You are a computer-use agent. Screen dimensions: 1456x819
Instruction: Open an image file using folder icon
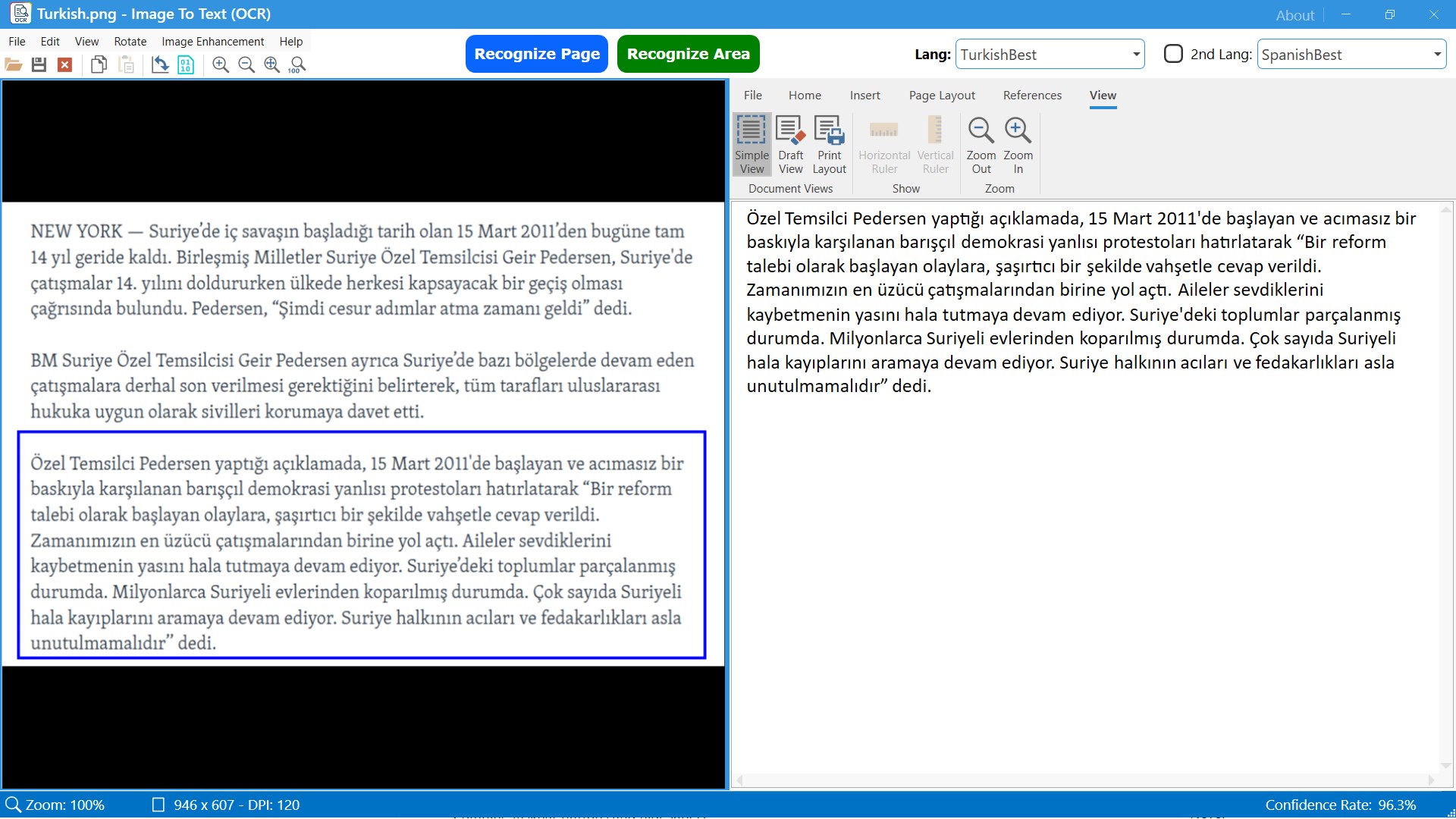(14, 65)
